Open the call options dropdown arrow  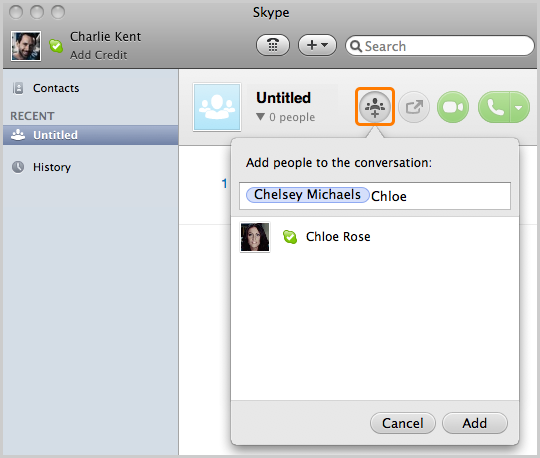[x=519, y=107]
